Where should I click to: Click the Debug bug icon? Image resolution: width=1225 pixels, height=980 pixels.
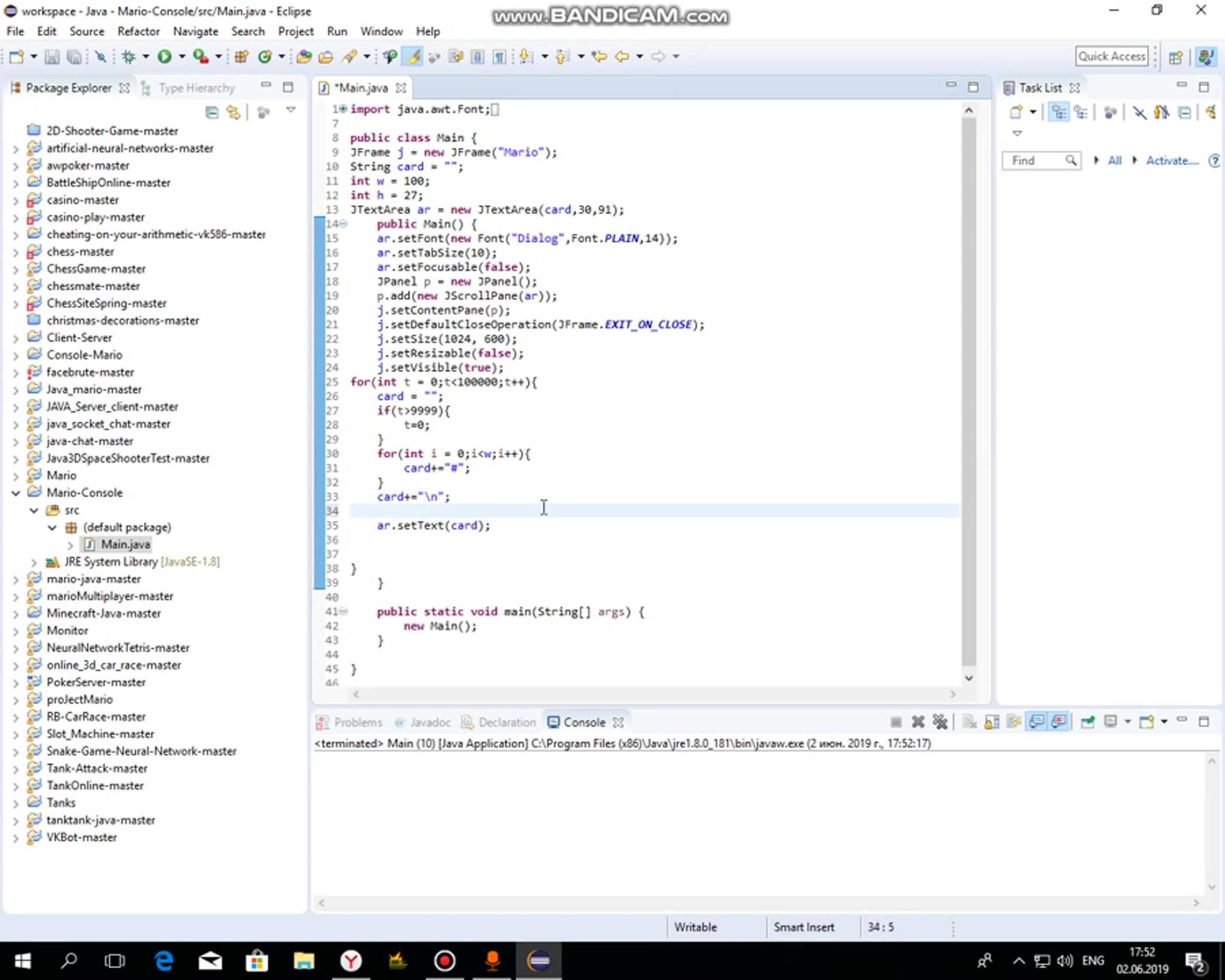tap(128, 56)
